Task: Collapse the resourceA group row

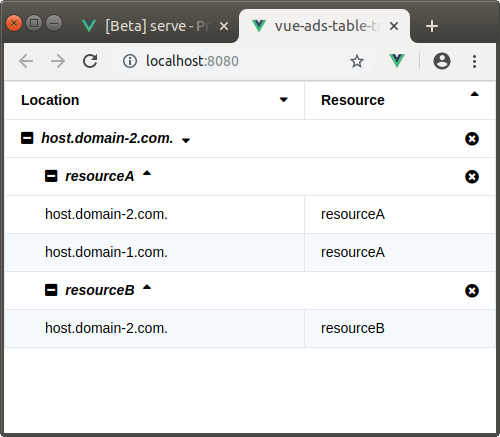Action: point(51,176)
